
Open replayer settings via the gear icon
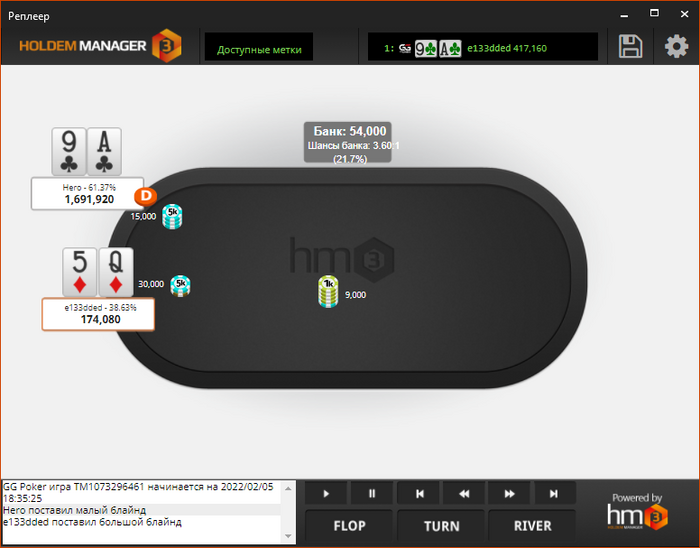tap(676, 46)
